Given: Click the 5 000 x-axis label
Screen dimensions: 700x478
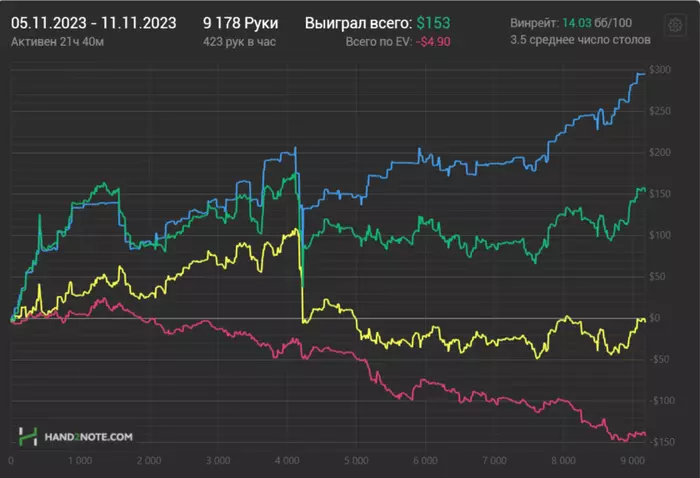Looking at the screenshot, I should [x=356, y=461].
